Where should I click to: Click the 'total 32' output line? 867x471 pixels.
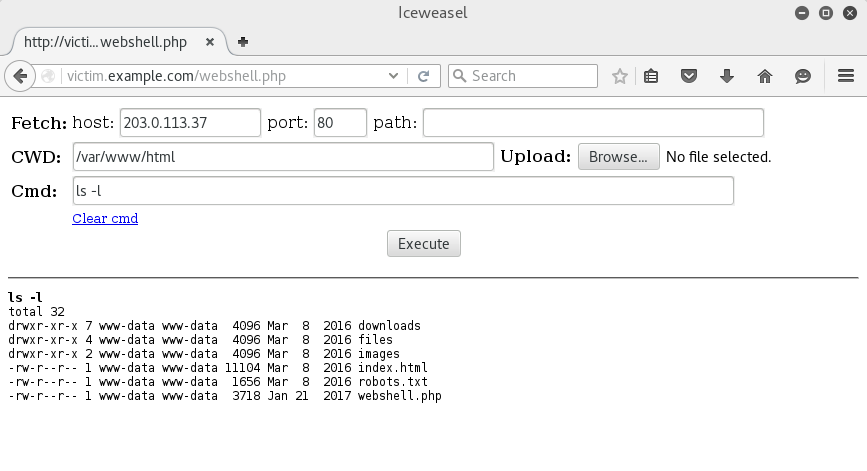(x=36, y=312)
